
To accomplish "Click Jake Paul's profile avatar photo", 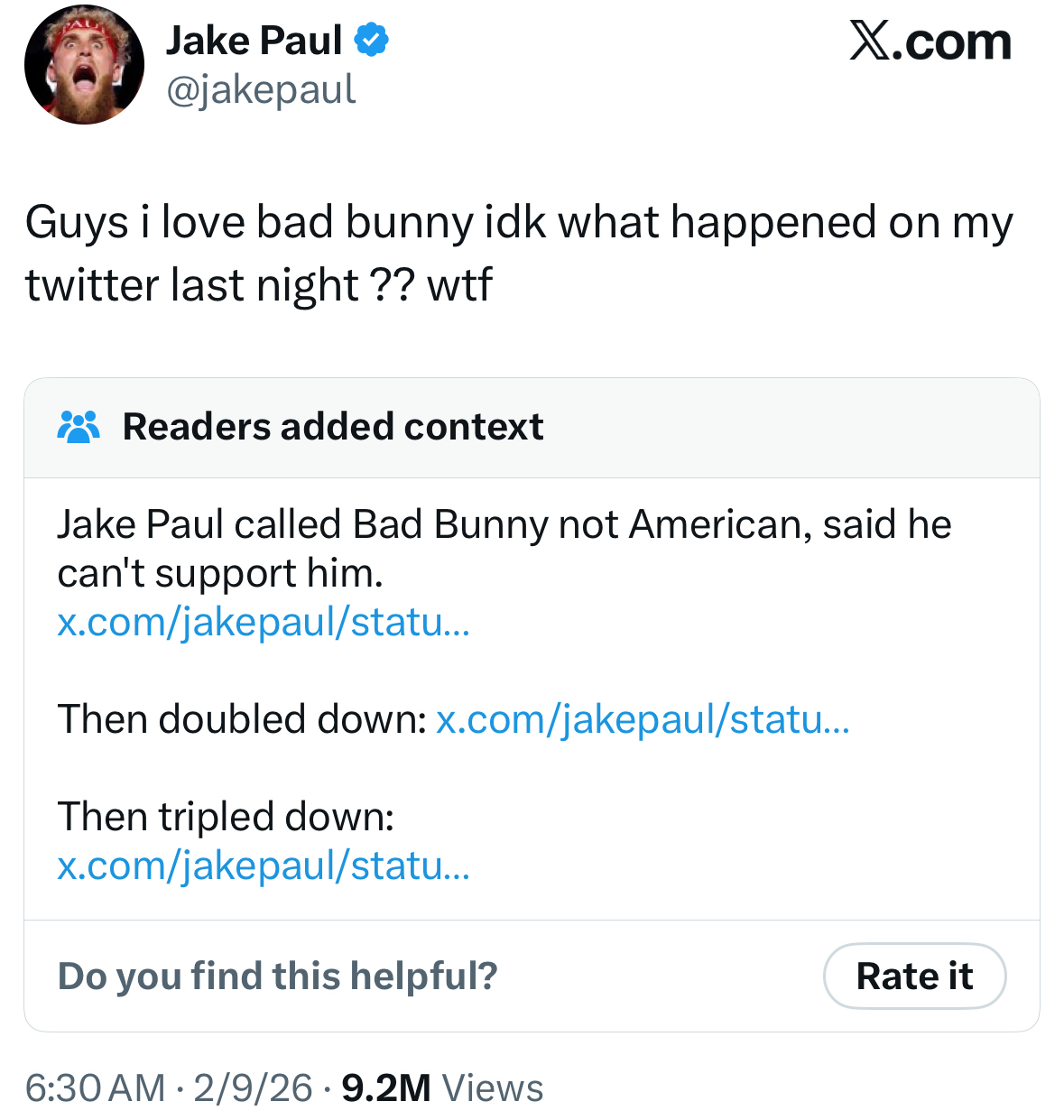I will tap(84, 65).
